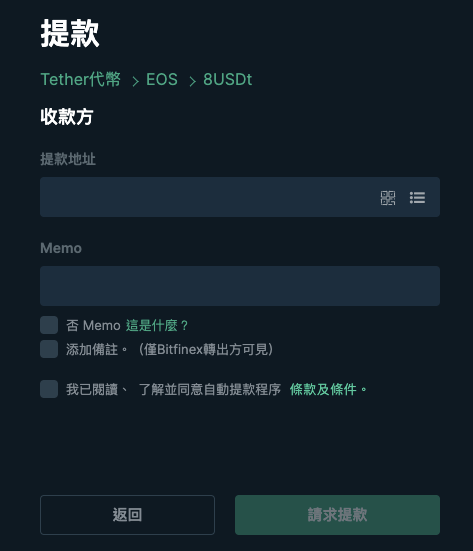473x551 pixels.
Task: Select the 8USDt breadcrumb item
Action: click(227, 79)
